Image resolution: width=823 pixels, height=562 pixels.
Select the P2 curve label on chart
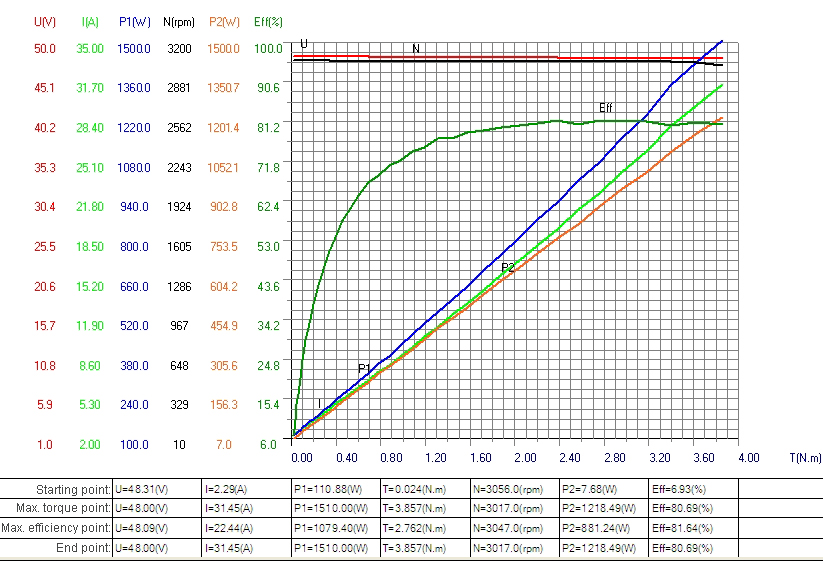[508, 267]
